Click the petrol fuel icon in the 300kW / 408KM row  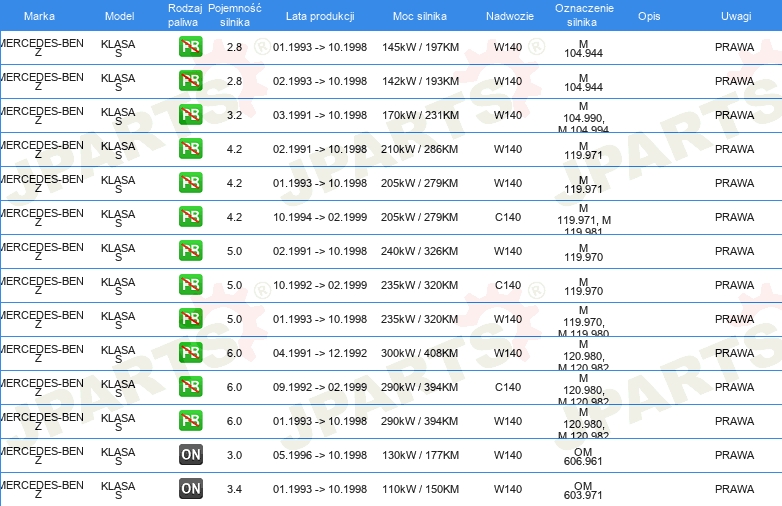(191, 353)
